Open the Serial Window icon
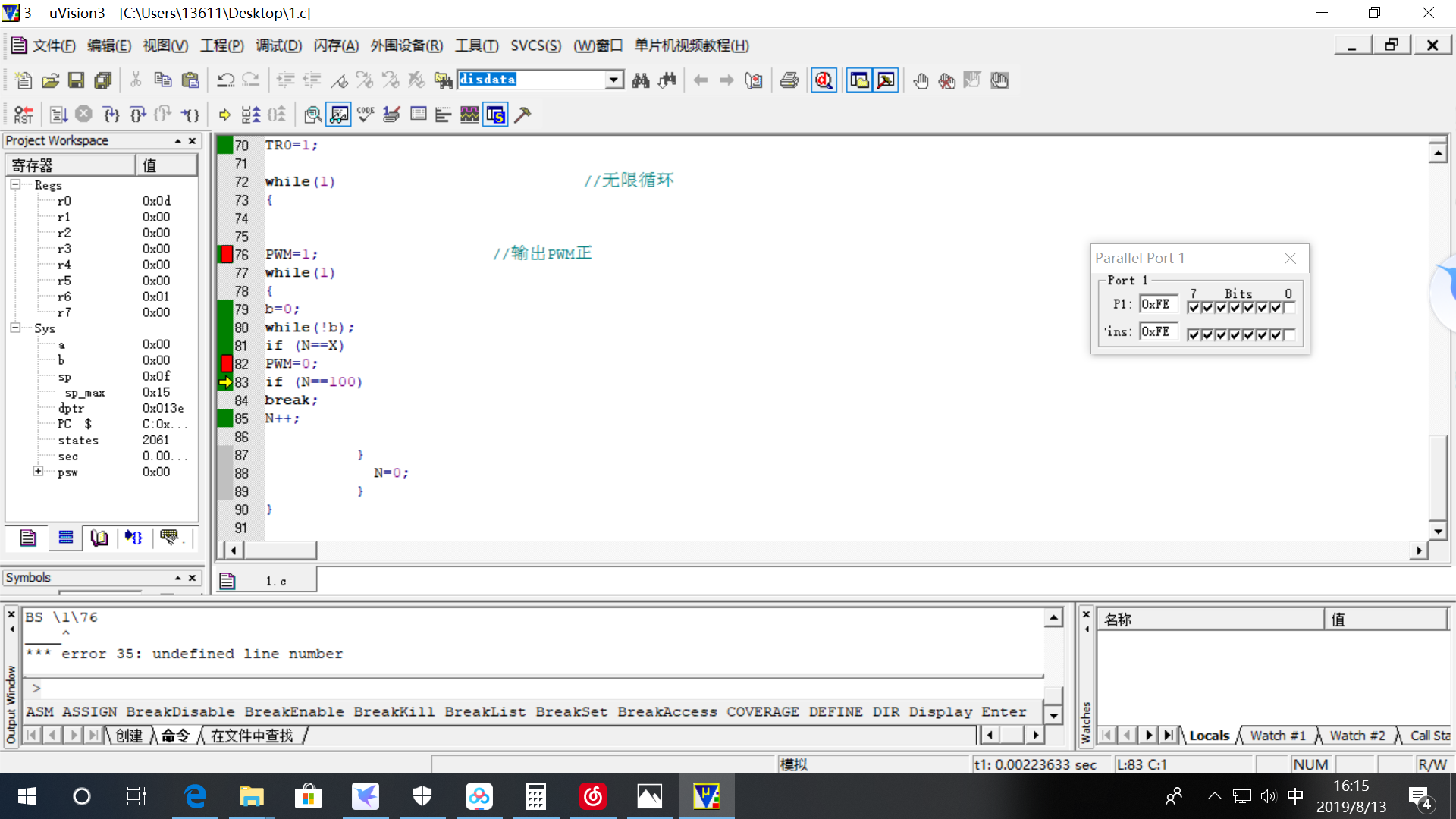 pos(391,115)
